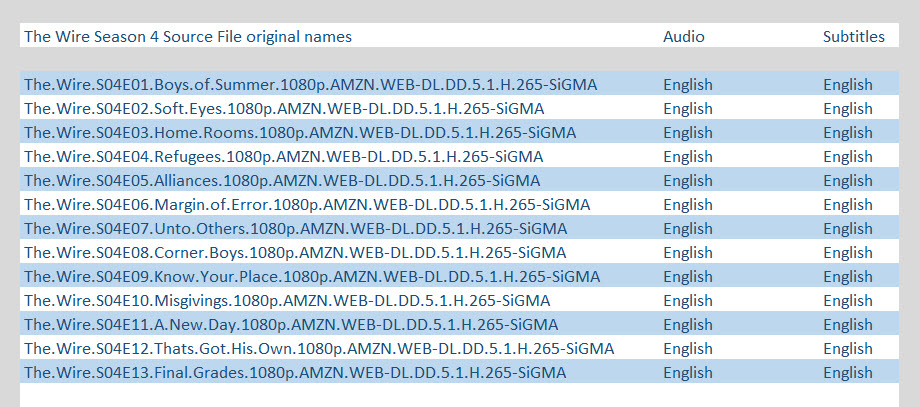The image size is (920, 407).
Task: Click the Audio cell in the S04E13 row
Action: [x=688, y=373]
